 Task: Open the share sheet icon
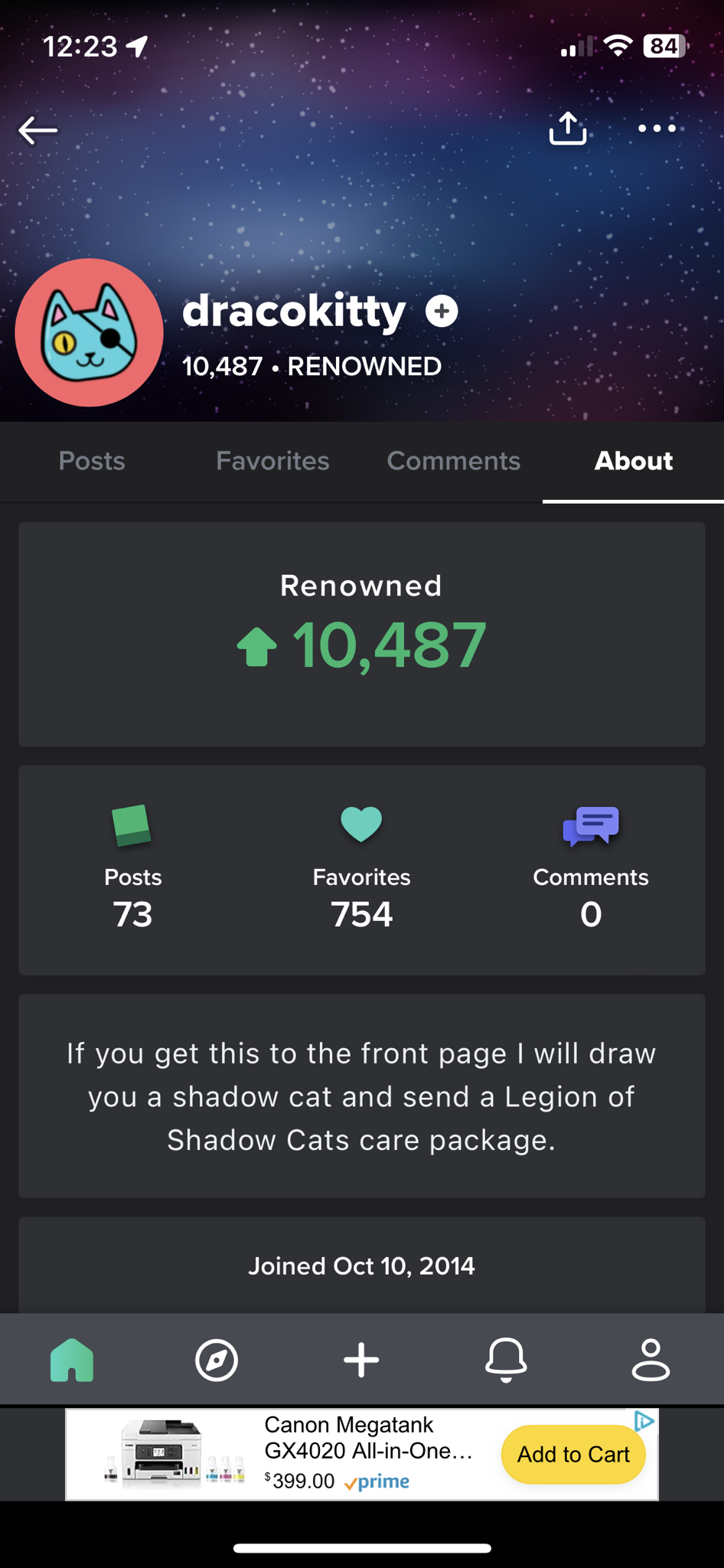(x=568, y=129)
